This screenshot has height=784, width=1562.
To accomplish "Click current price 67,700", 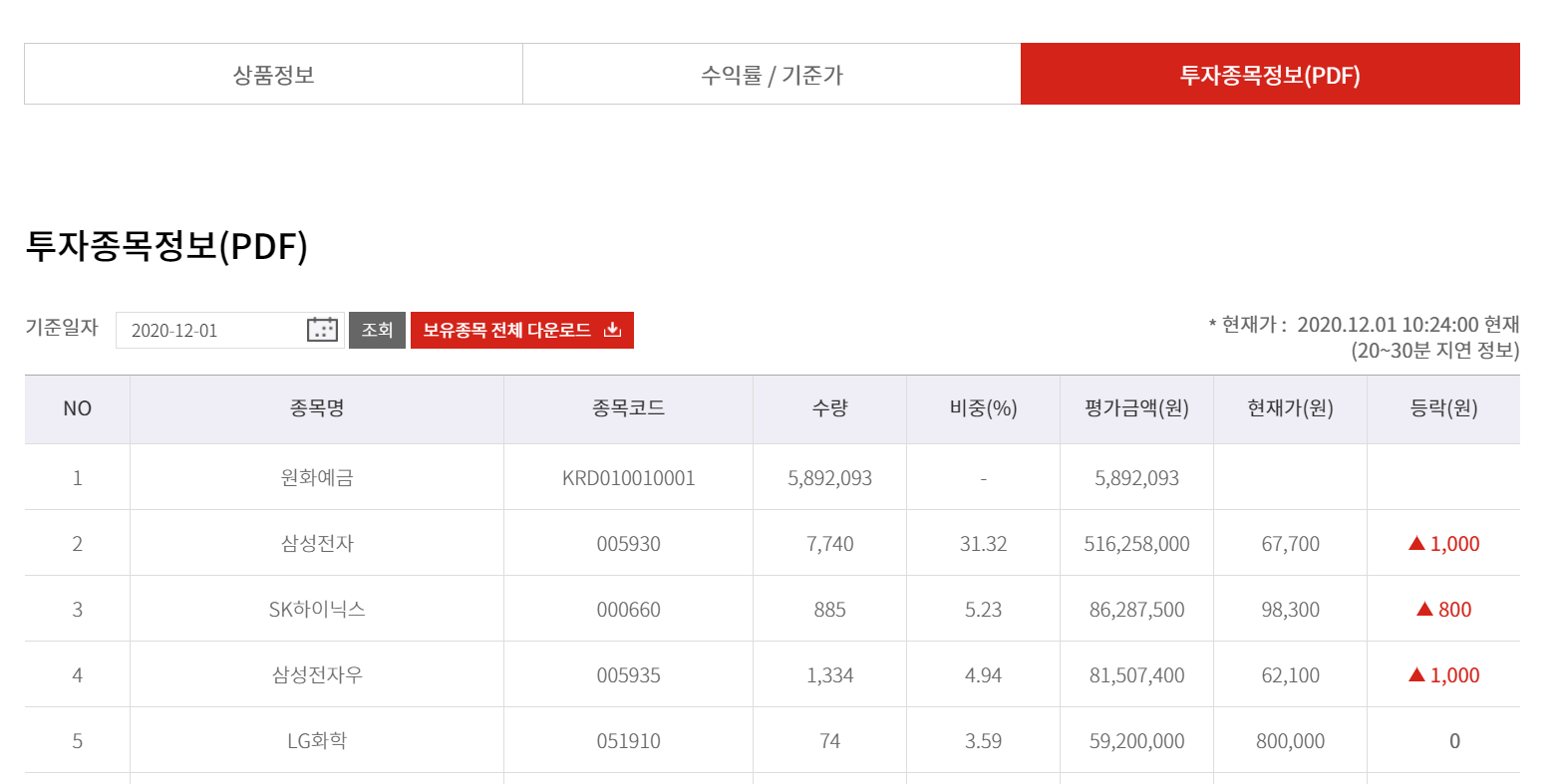I will (1290, 544).
